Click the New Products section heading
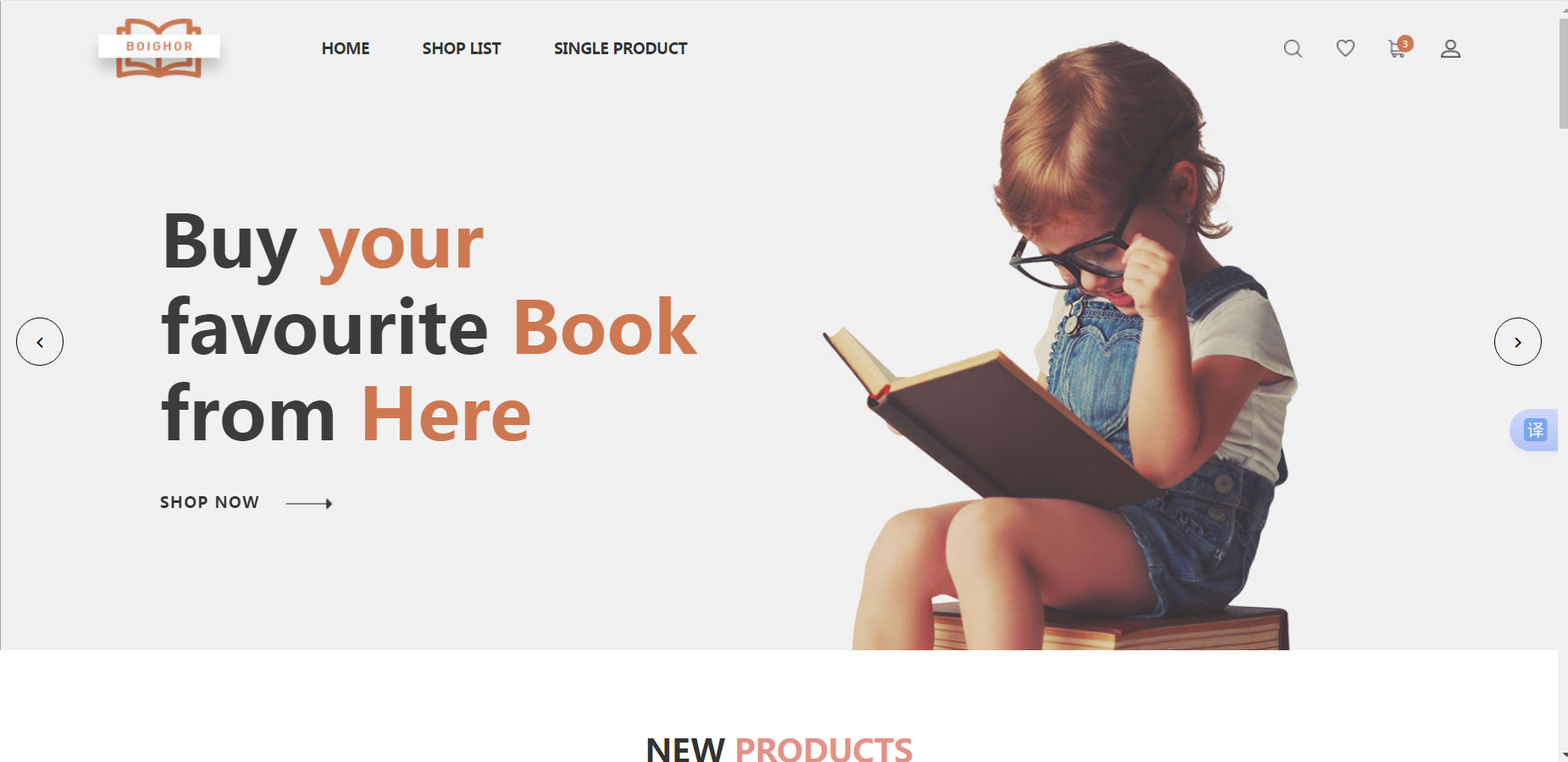1568x762 pixels. 779,749
